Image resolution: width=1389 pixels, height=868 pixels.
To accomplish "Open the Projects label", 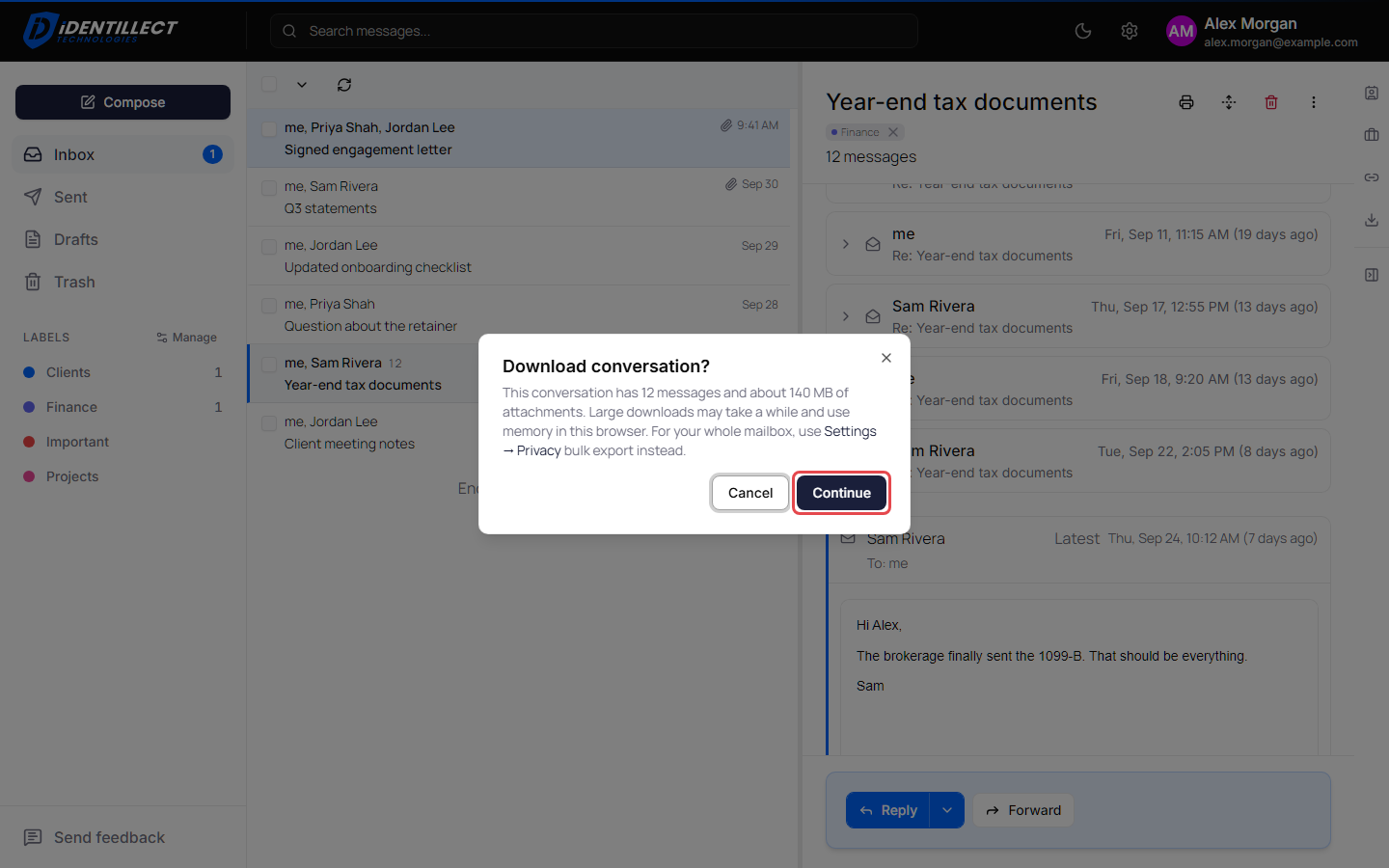I will coord(123,476).
